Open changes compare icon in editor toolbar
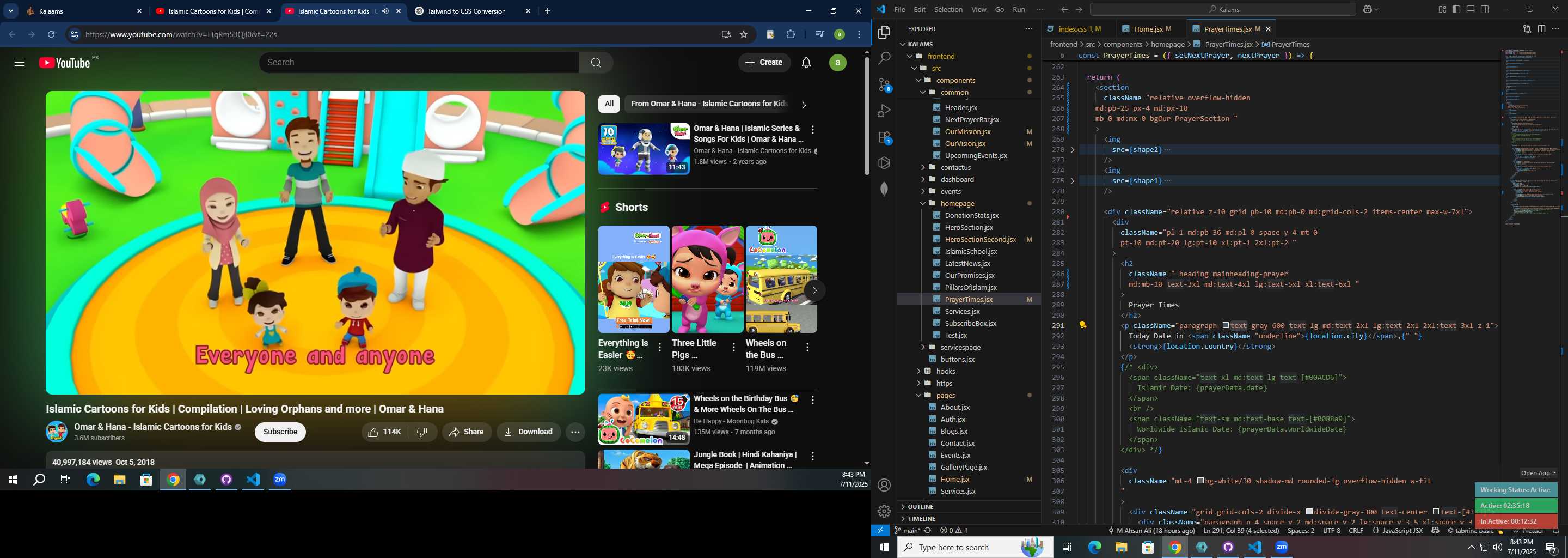This screenshot has width=1568, height=558. (x=1527, y=29)
